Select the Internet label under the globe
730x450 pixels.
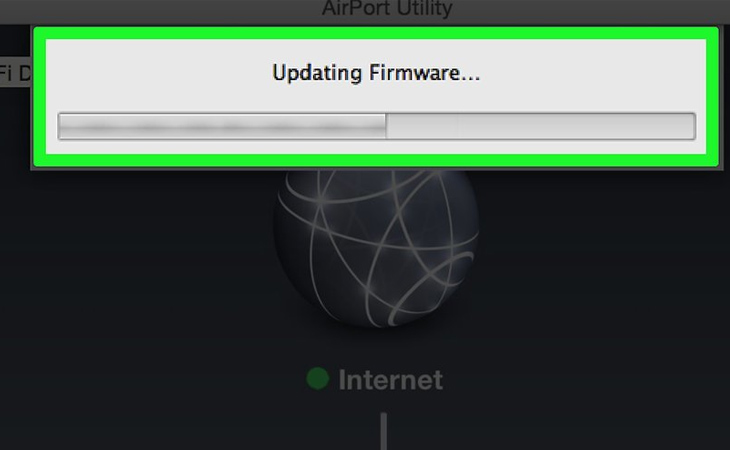click(x=390, y=380)
